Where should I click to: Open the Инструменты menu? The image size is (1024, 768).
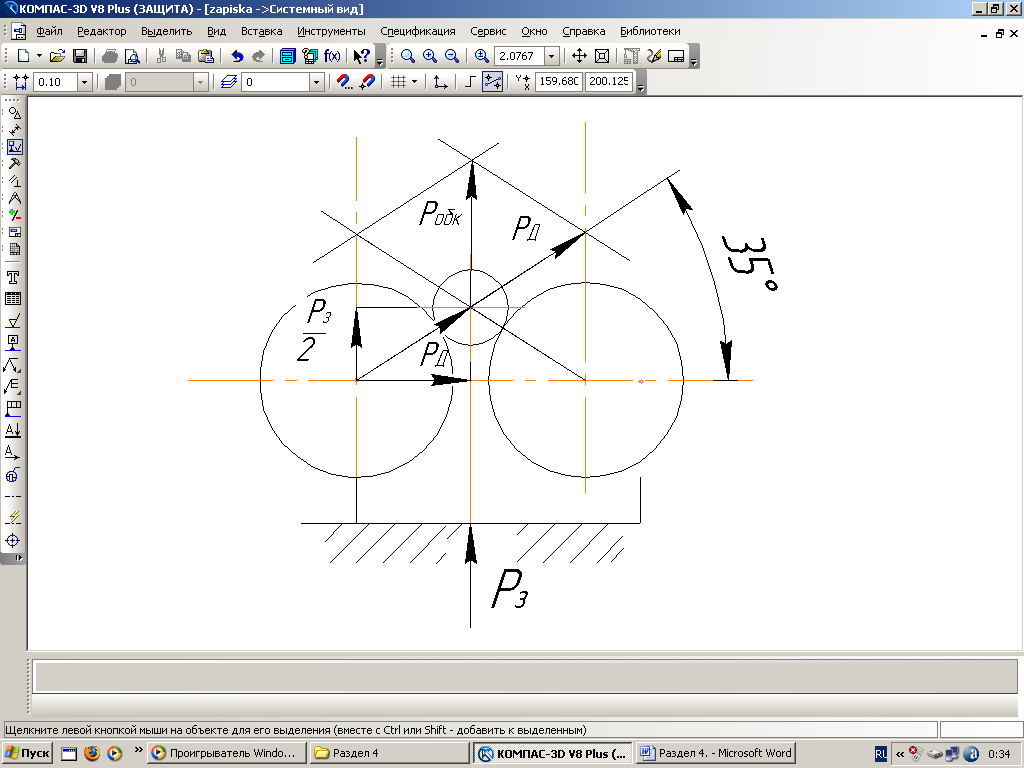(331, 31)
